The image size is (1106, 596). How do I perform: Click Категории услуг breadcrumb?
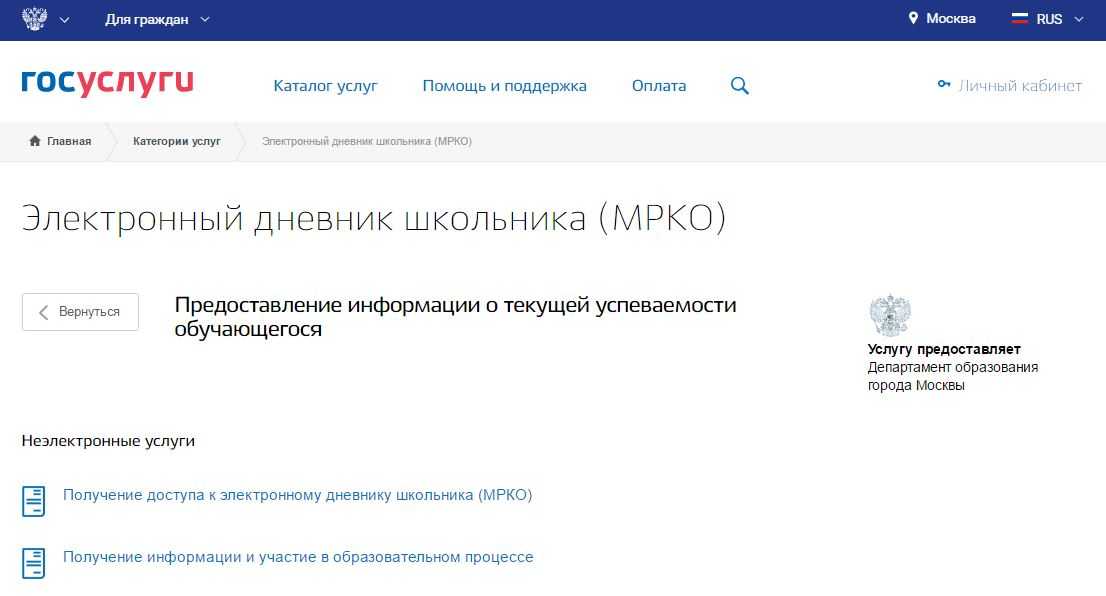[x=176, y=141]
